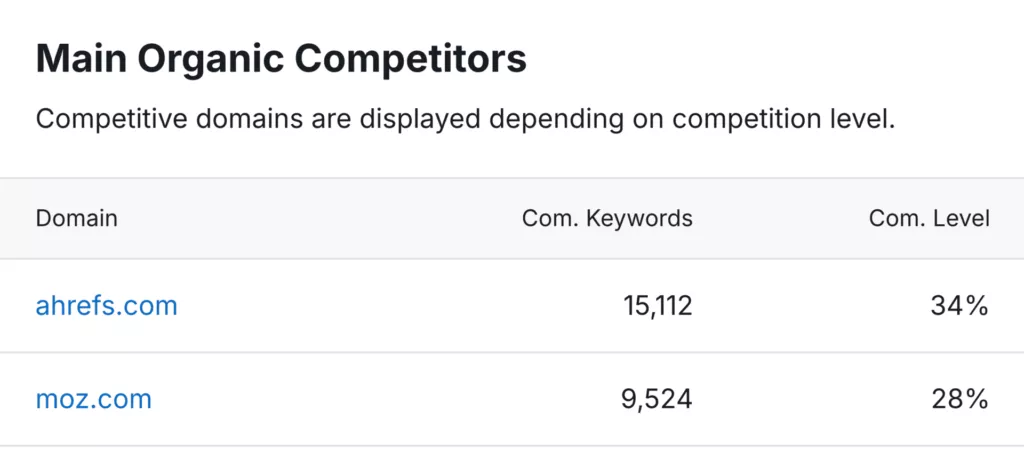
Task: Sort by Com. Keywords column header
Action: pyautogui.click(x=607, y=218)
